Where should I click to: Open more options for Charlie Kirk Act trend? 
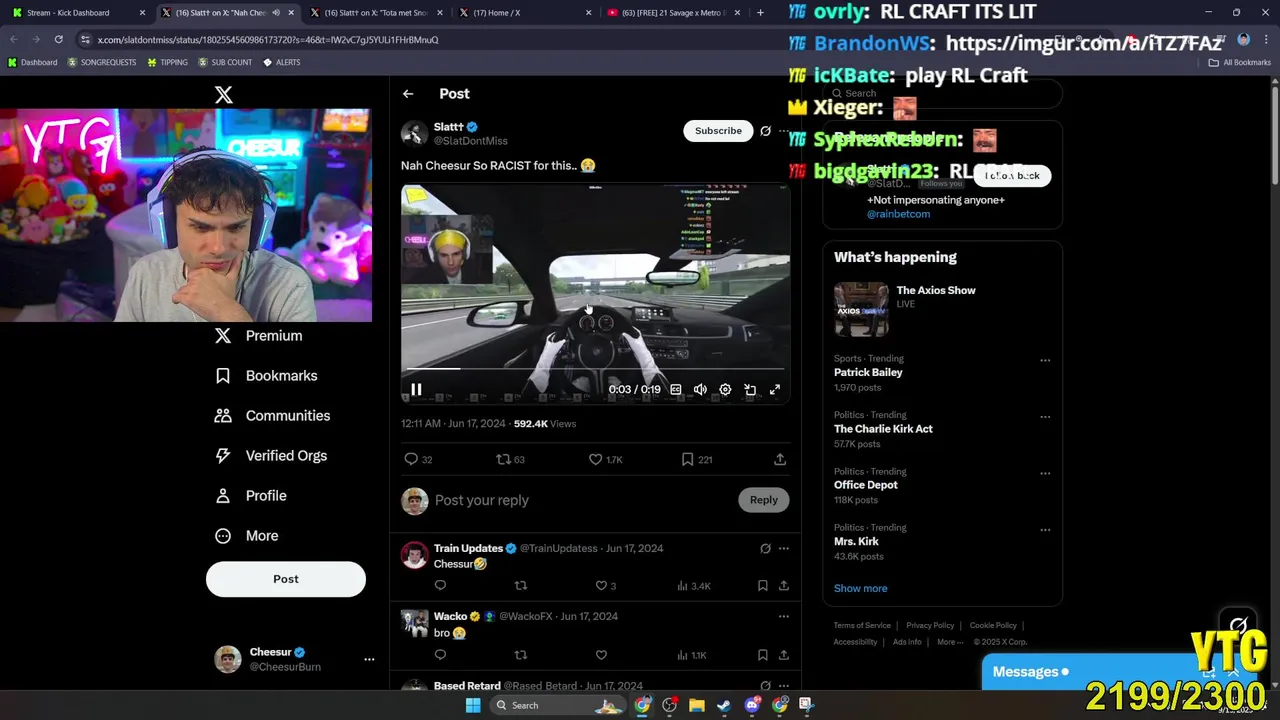(1045, 417)
